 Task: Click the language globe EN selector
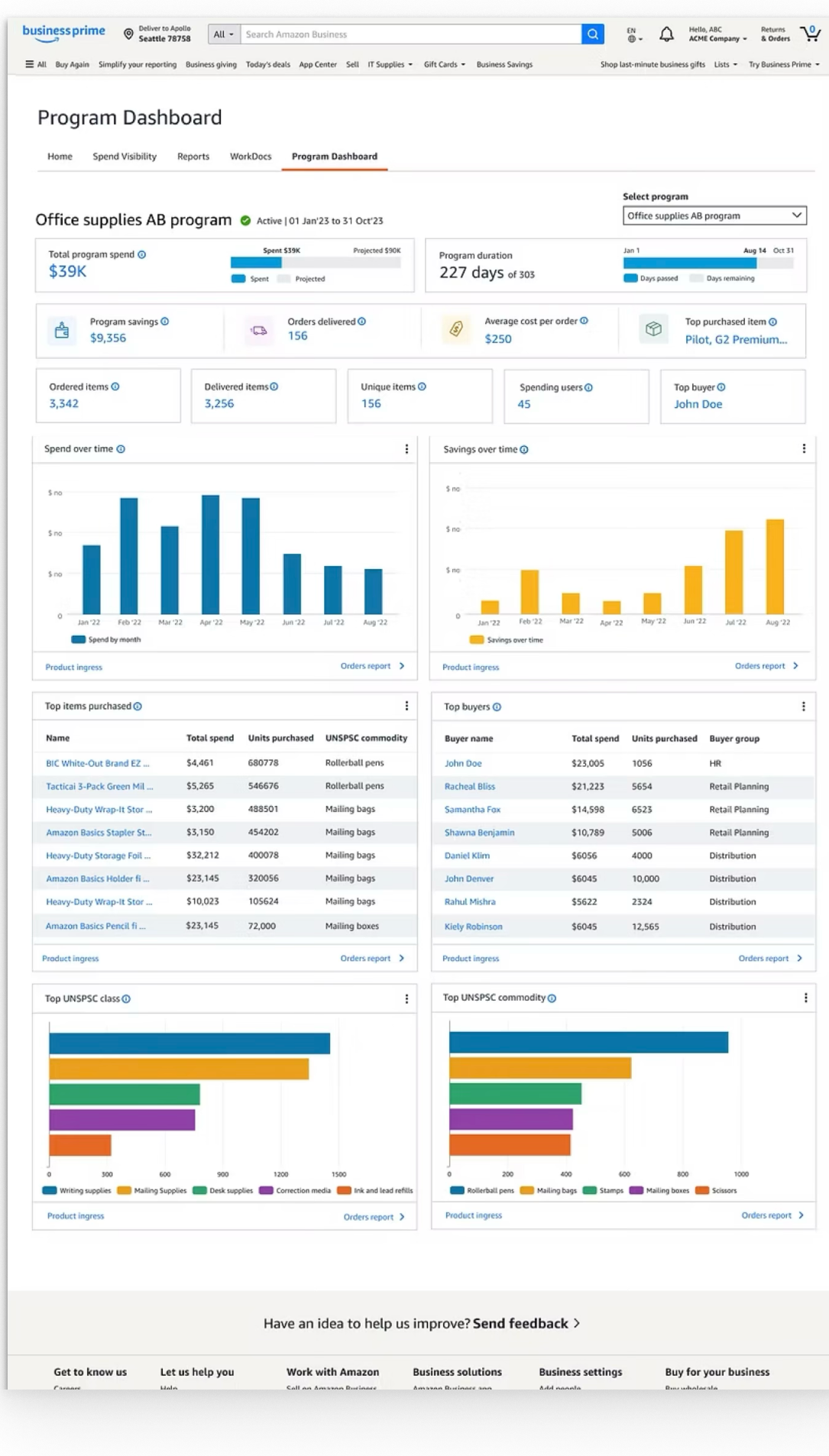(634, 34)
